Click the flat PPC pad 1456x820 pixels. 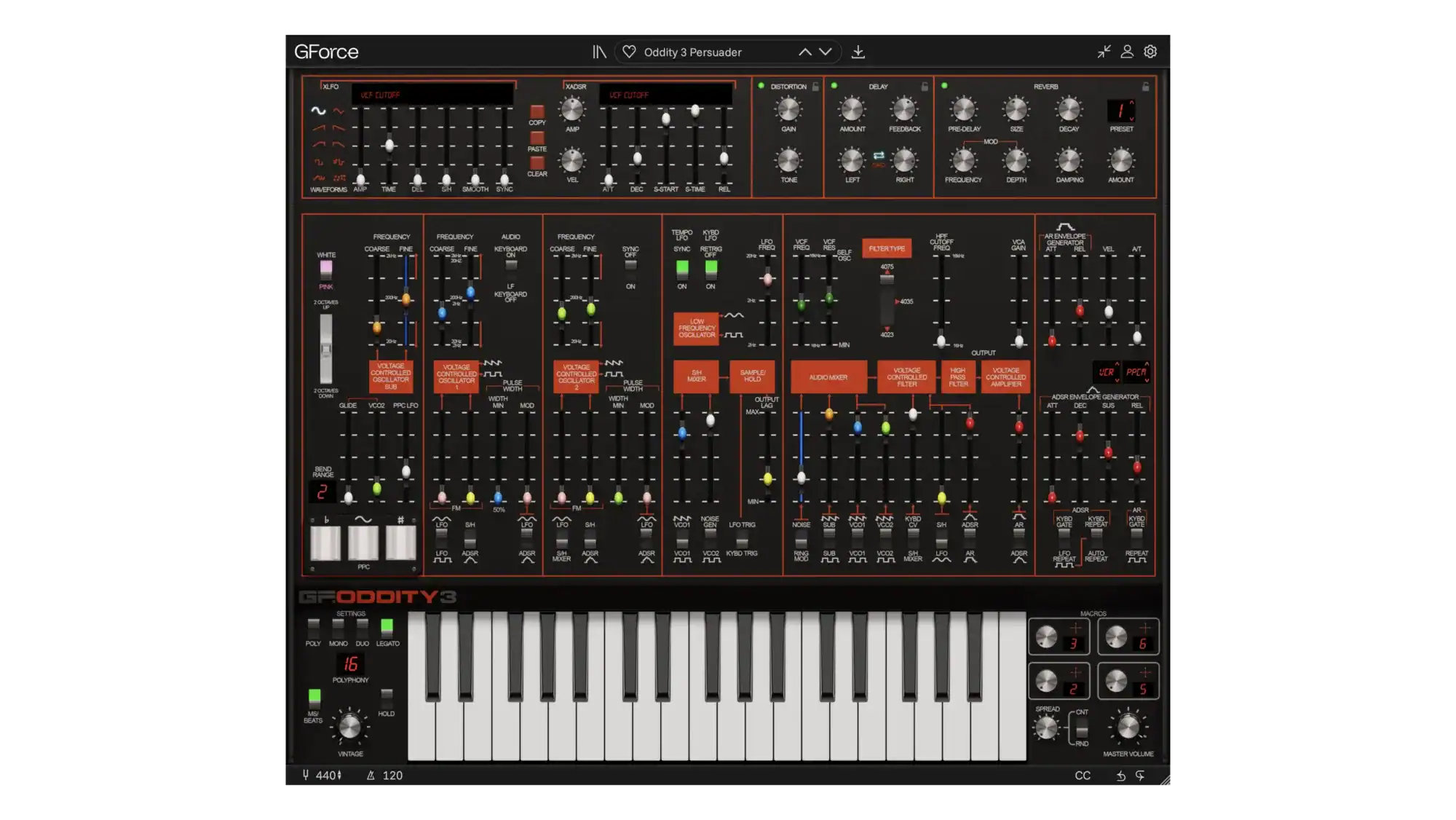(325, 543)
